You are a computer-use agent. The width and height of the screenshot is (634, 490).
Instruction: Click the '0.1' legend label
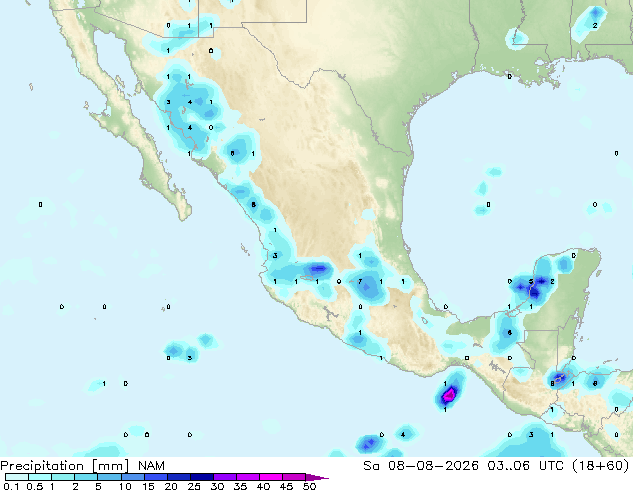tap(9, 486)
